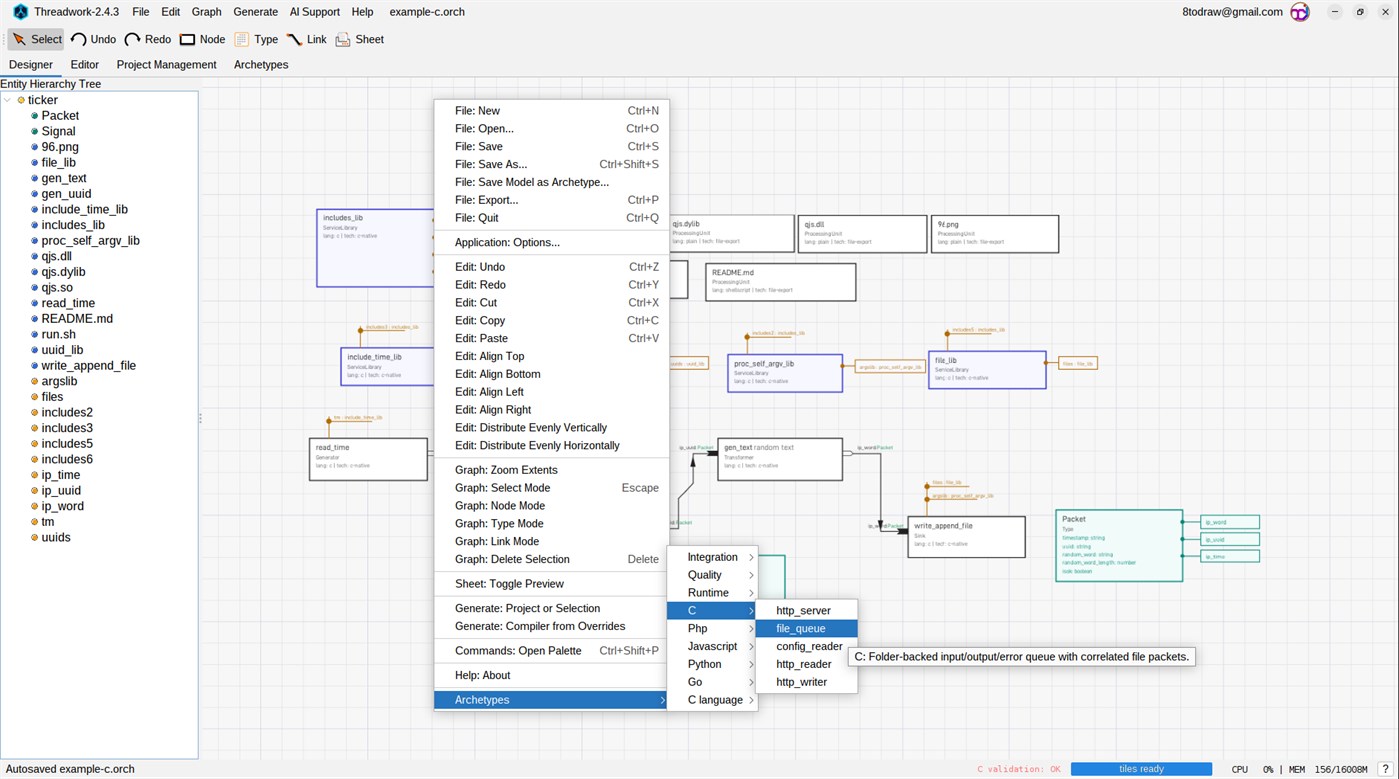
Task: Click the tiles ready progress bar
Action: [1141, 769]
